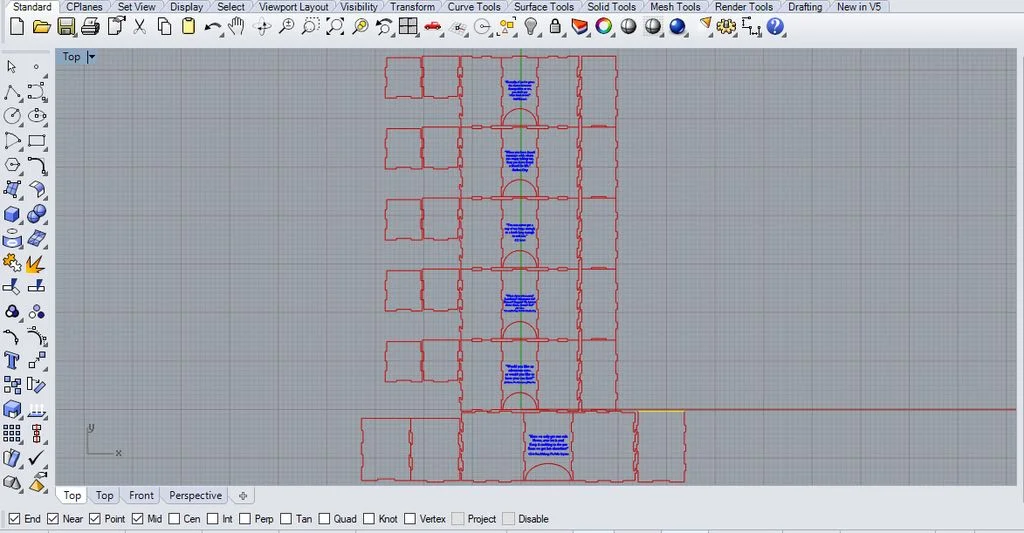This screenshot has height=533, width=1024.
Task: Enable the Vertex osnap checkbox
Action: (x=410, y=519)
